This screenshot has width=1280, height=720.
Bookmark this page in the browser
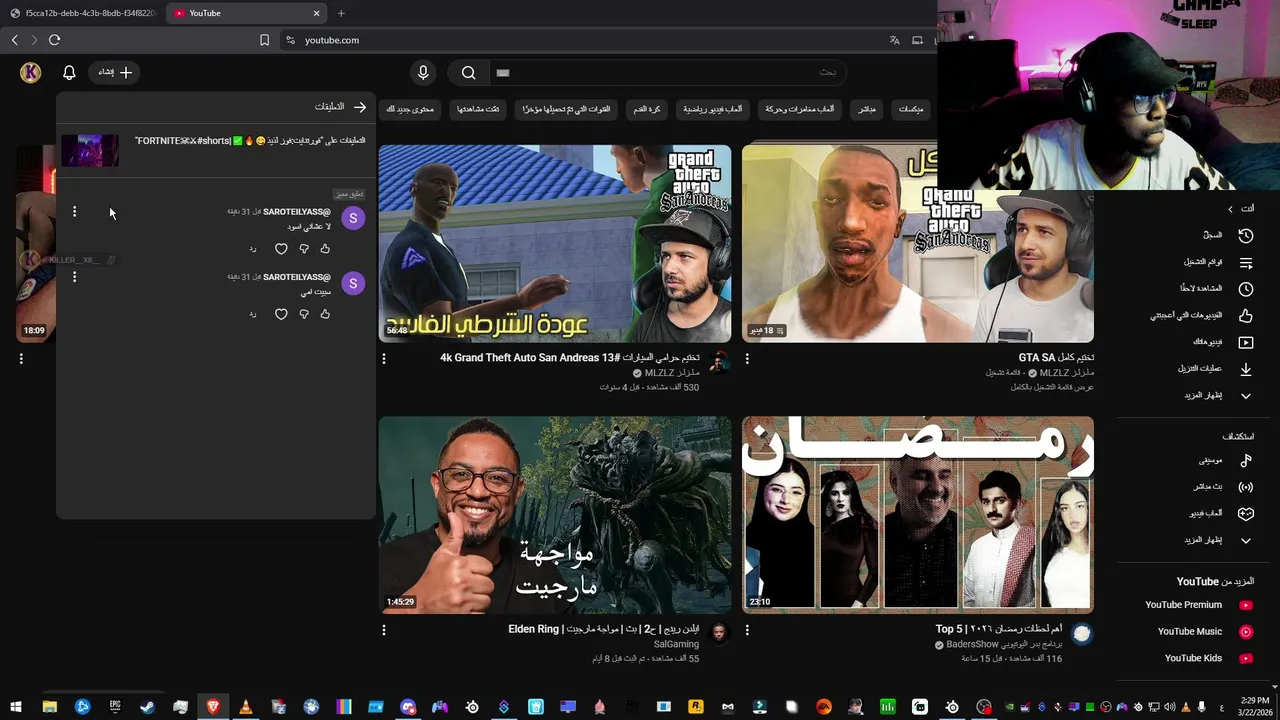click(x=264, y=40)
